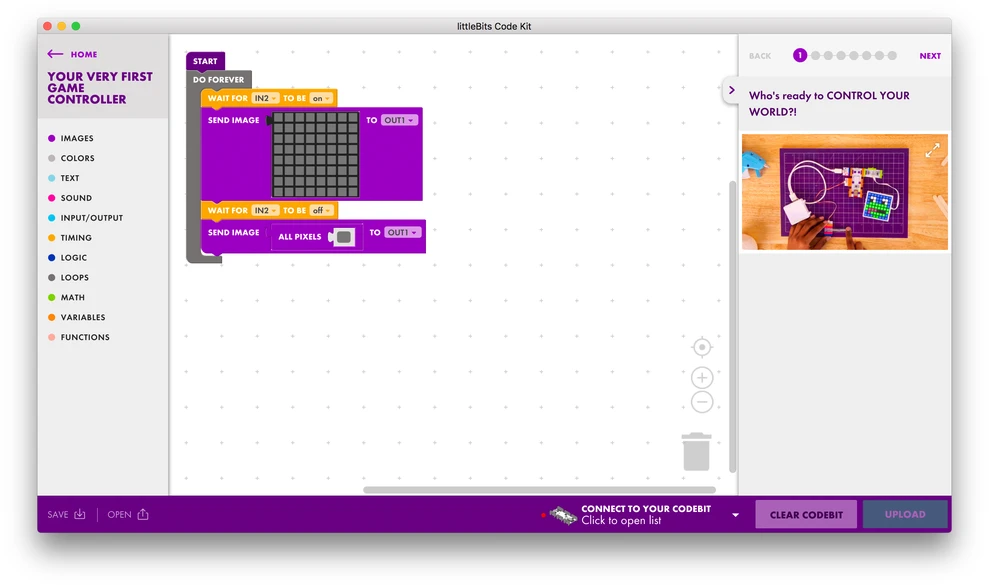Click the UPLOAD button
The height and width of the screenshot is (585, 989).
pyautogui.click(x=905, y=514)
